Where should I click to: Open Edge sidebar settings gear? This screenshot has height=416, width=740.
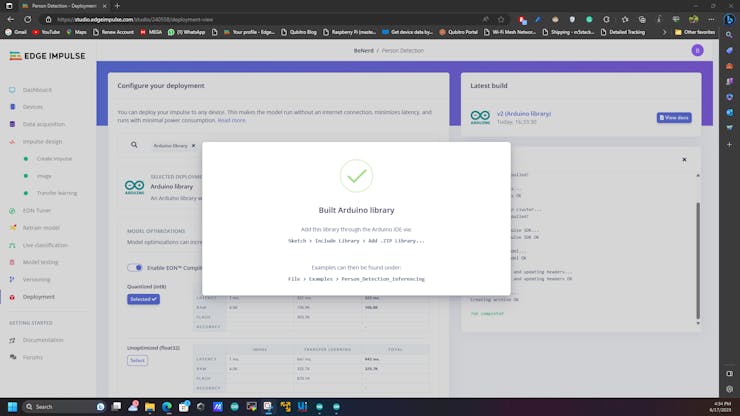pos(730,389)
